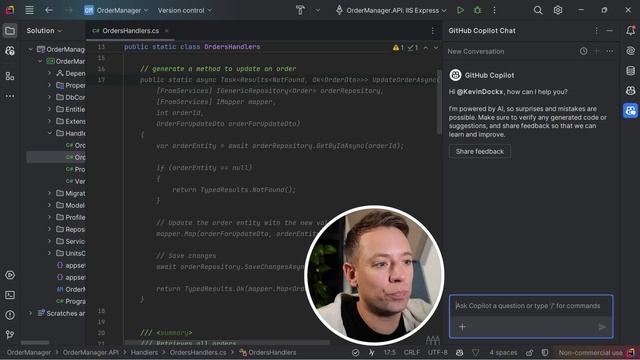The height and width of the screenshot is (360, 640).
Task: Open conversation more options ellipsis
Action: [x=610, y=51]
